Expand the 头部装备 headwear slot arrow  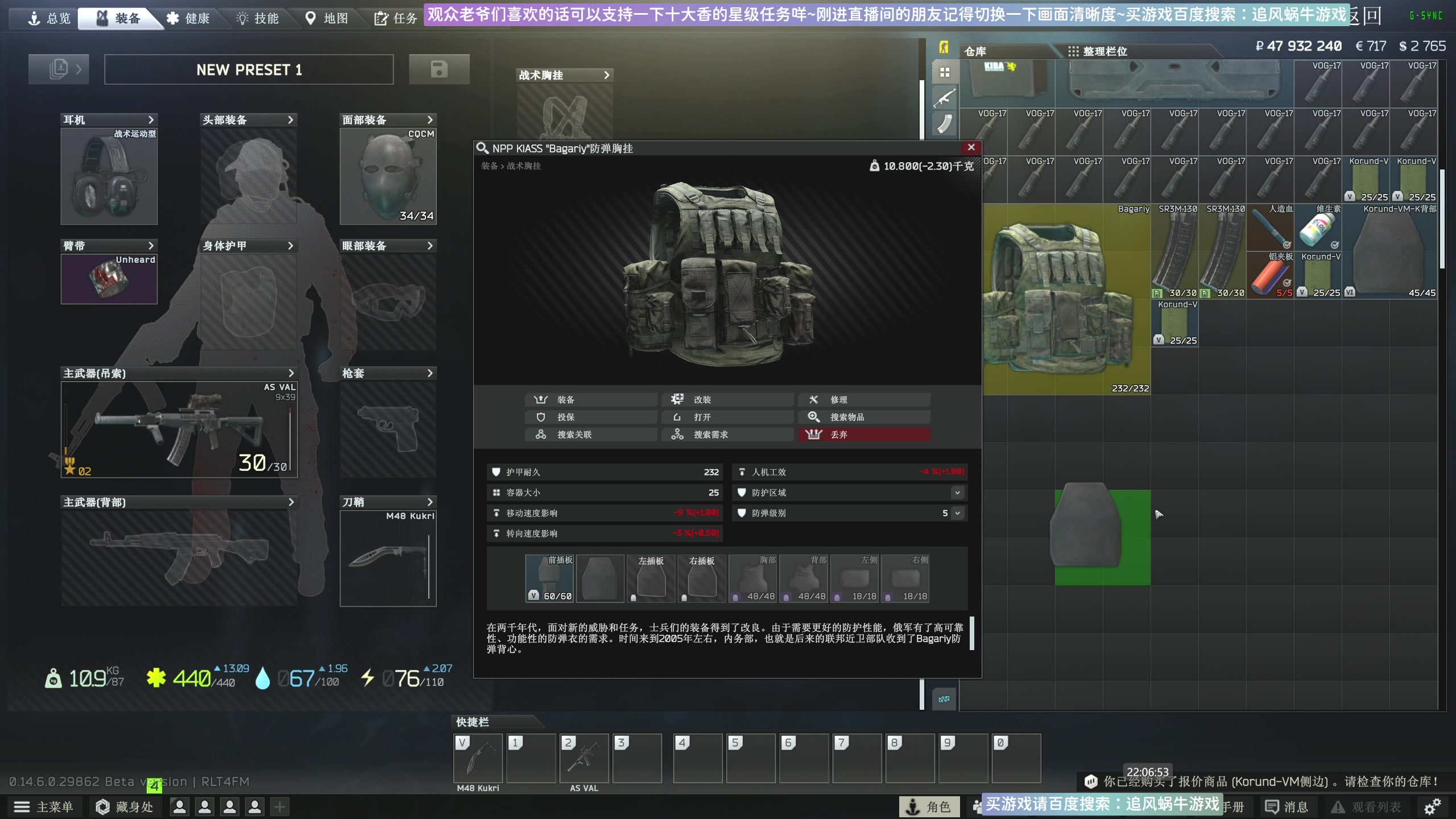pyautogui.click(x=290, y=120)
